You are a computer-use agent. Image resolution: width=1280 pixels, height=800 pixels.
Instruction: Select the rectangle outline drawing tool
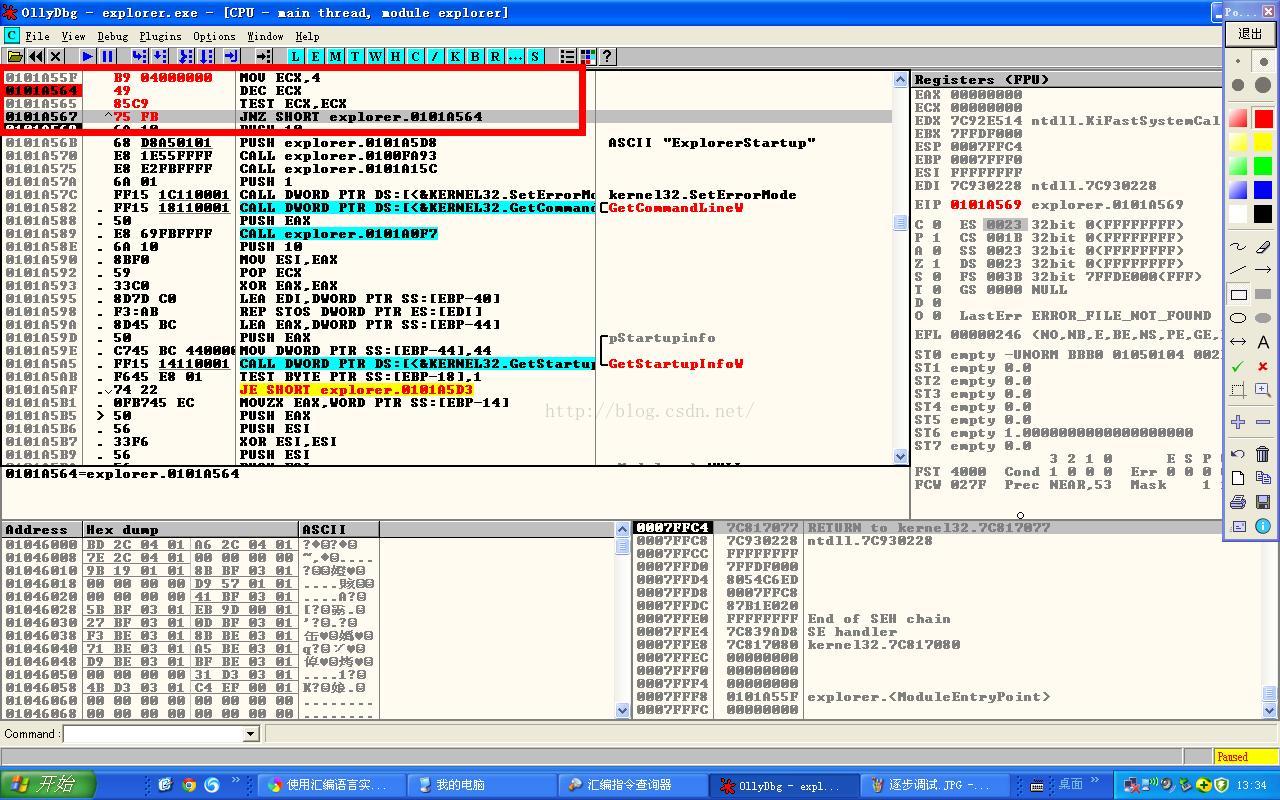pos(1238,295)
